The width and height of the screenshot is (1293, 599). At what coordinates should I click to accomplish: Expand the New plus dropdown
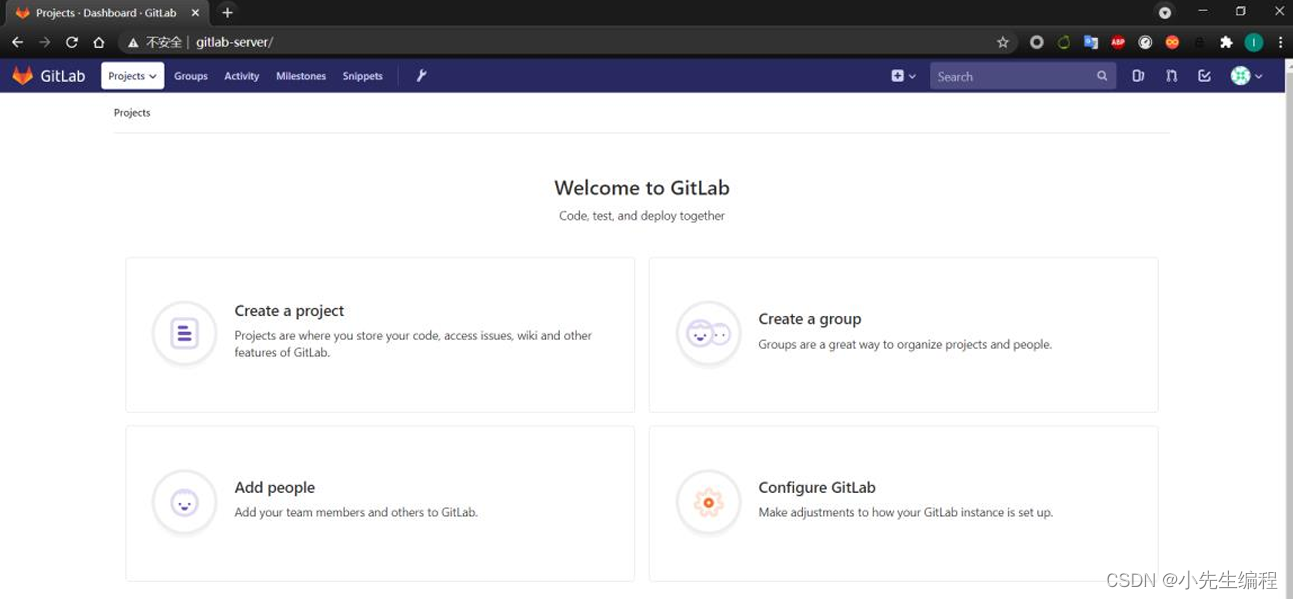[903, 76]
